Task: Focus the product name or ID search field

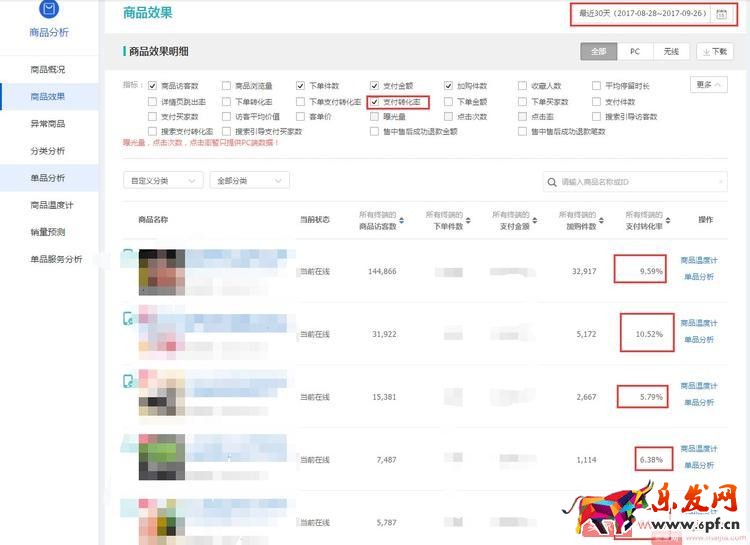Action: pos(635,182)
